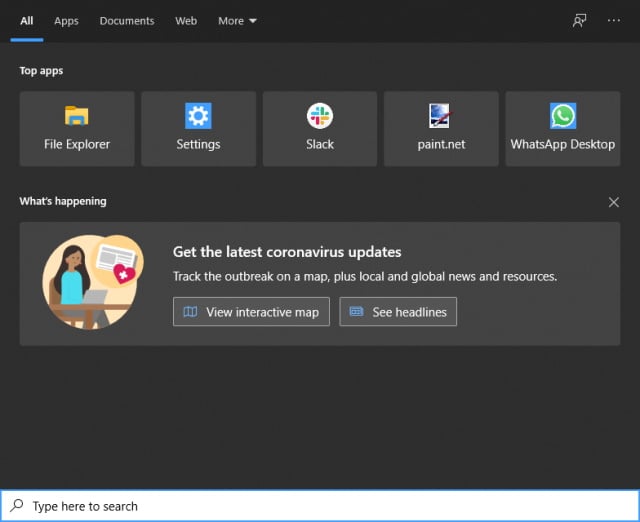640x522 pixels.
Task: Click the coronavirus illustration thumbnail
Action: [x=93, y=282]
